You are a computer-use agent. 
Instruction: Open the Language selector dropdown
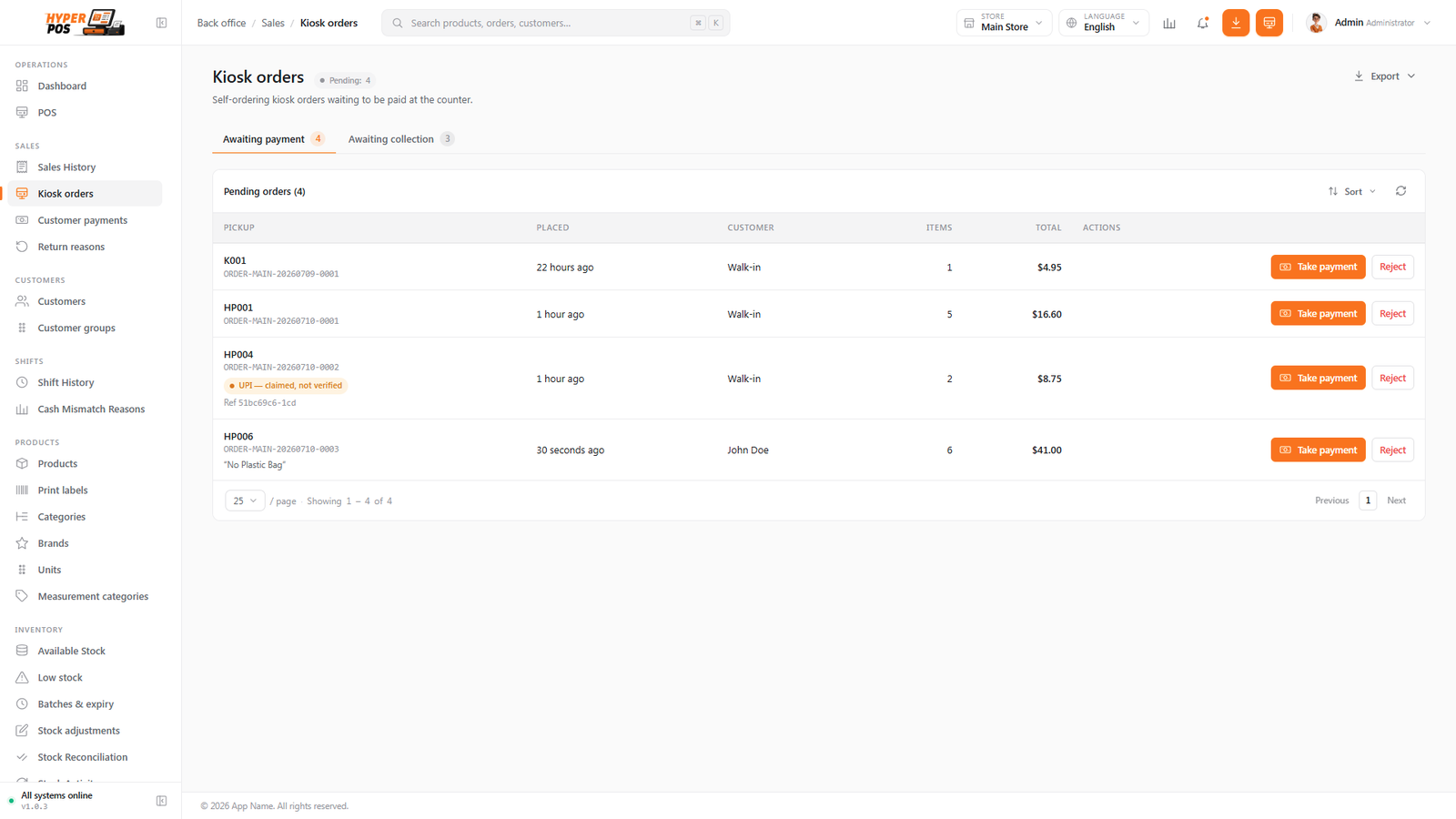(1103, 23)
